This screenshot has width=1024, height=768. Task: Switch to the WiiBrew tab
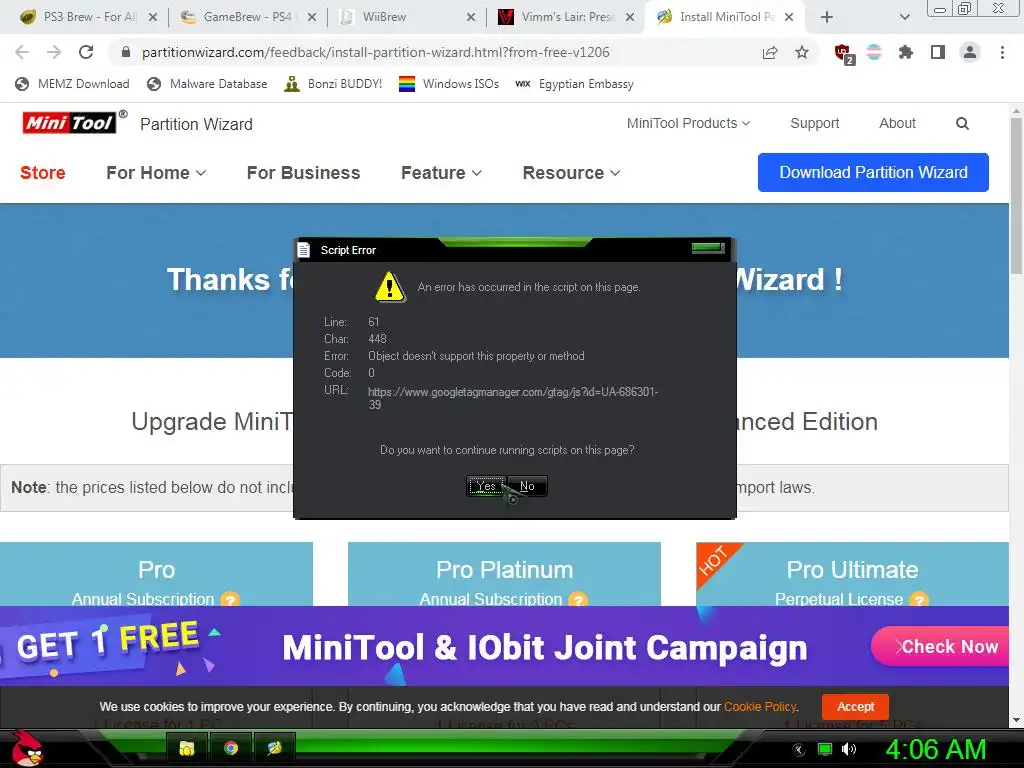[x=405, y=17]
